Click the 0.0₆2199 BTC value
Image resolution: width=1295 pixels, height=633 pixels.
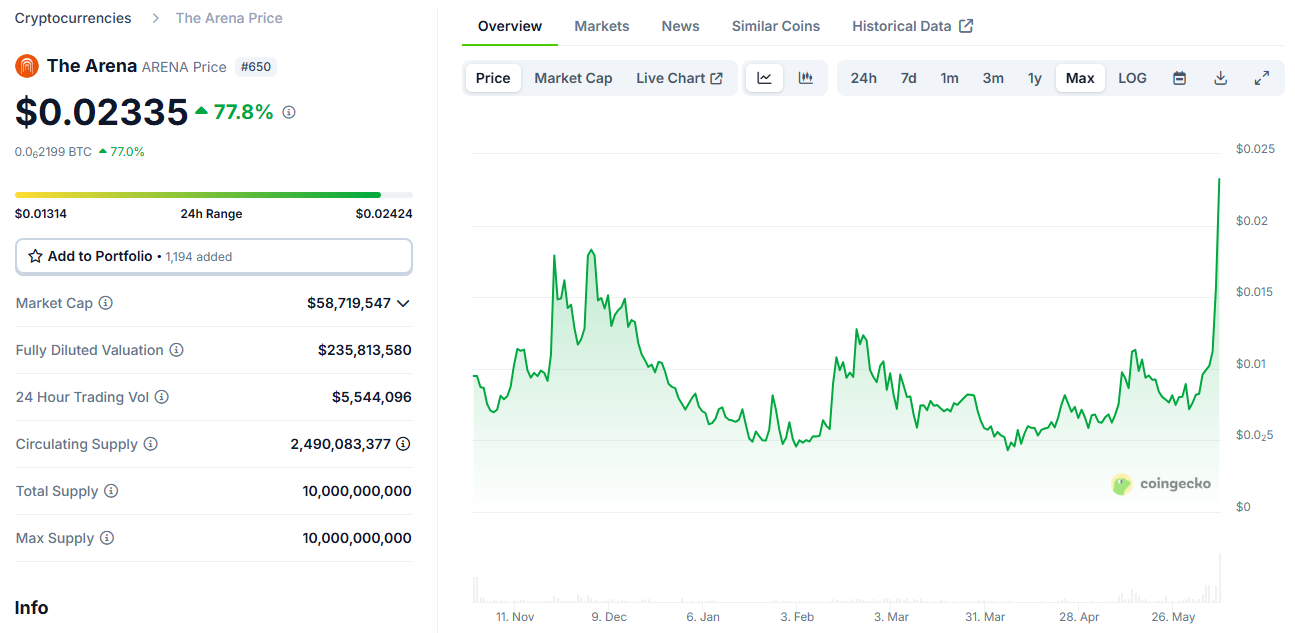click(53, 152)
